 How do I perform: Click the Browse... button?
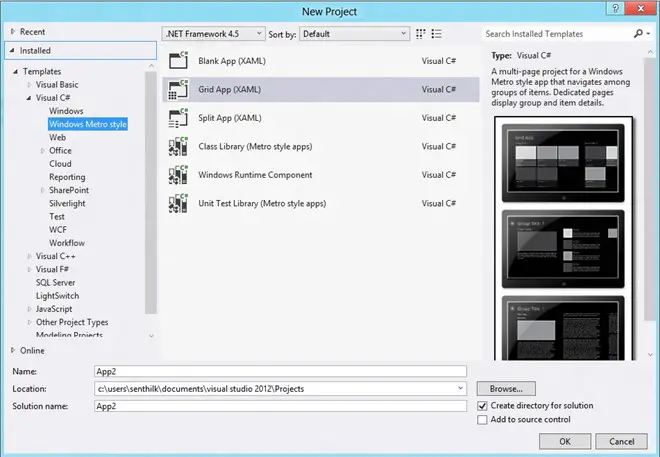(506, 388)
